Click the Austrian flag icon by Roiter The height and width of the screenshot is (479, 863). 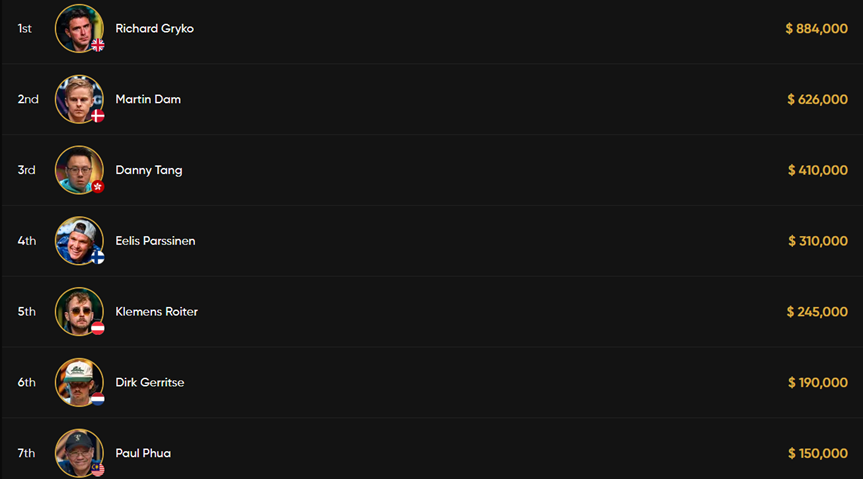click(x=98, y=328)
